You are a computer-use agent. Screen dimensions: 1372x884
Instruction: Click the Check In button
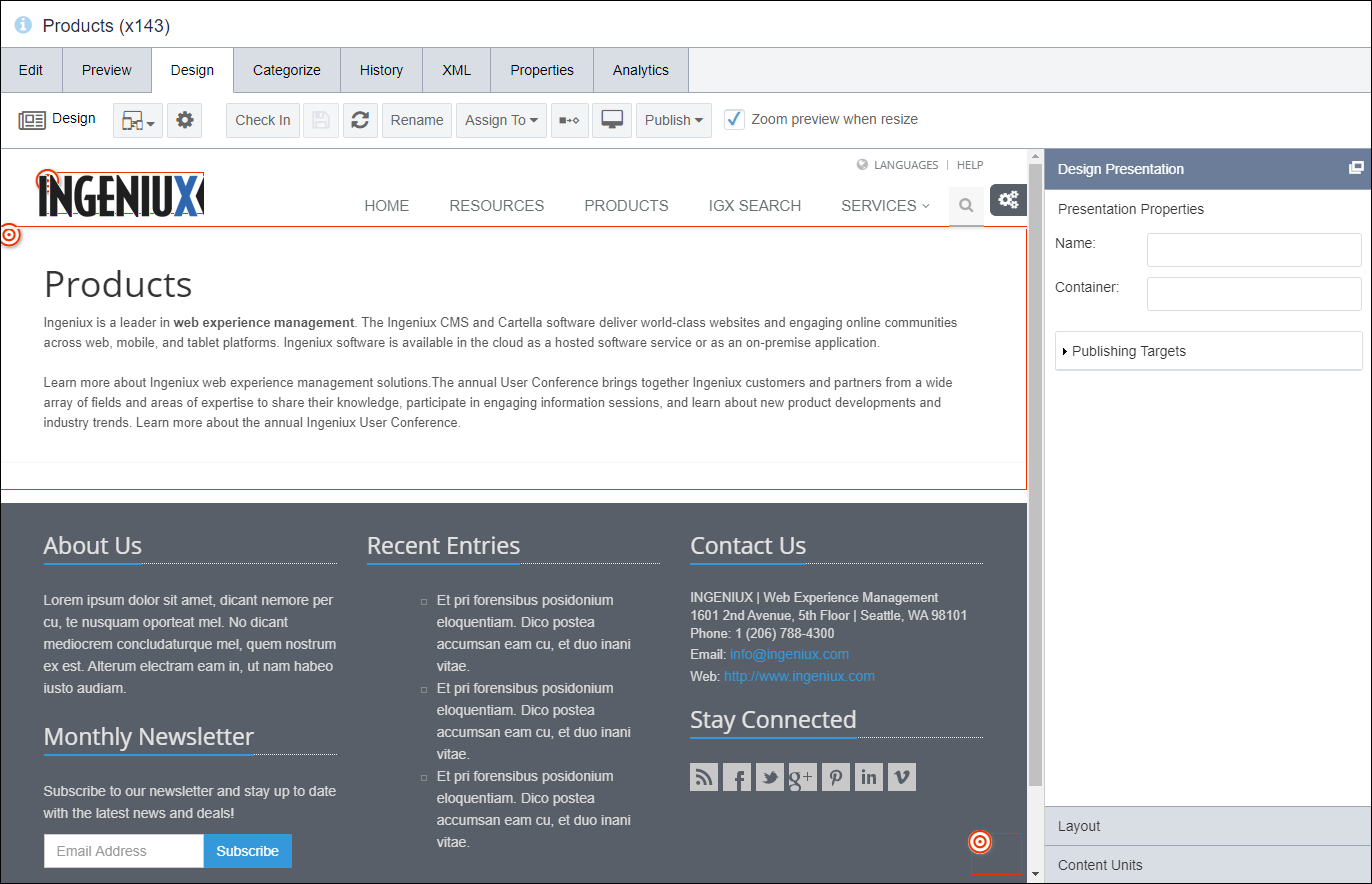pos(263,120)
